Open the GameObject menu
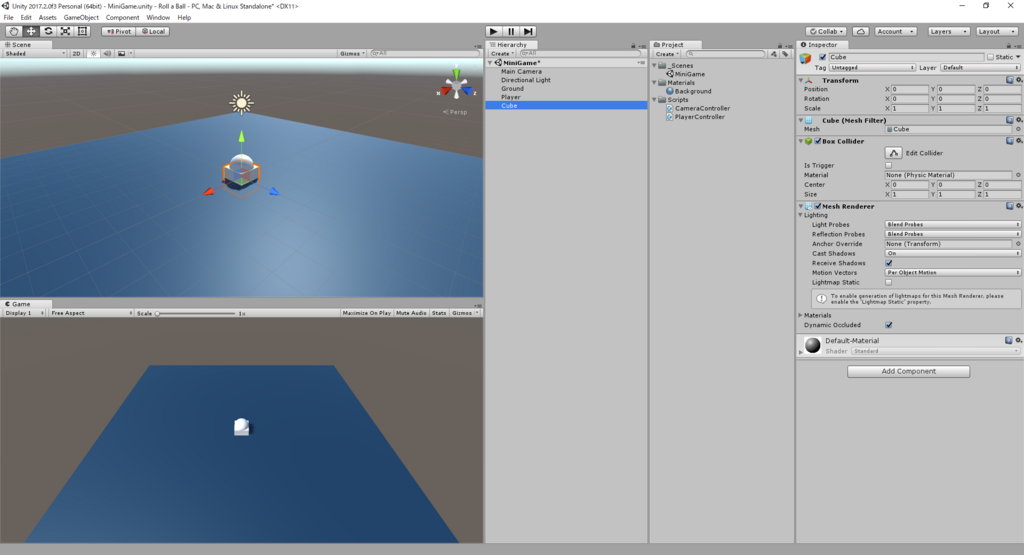The height and width of the screenshot is (555, 1024). 81,18
